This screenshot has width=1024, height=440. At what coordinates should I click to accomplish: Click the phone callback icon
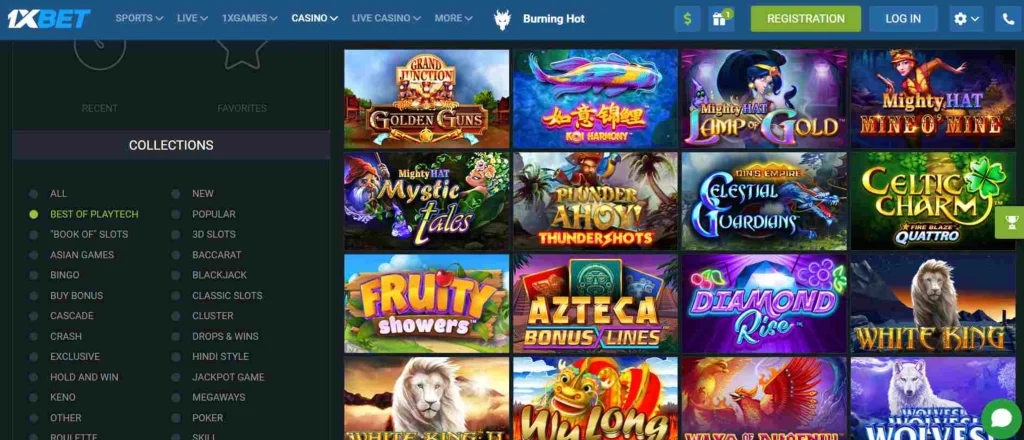tap(1009, 19)
